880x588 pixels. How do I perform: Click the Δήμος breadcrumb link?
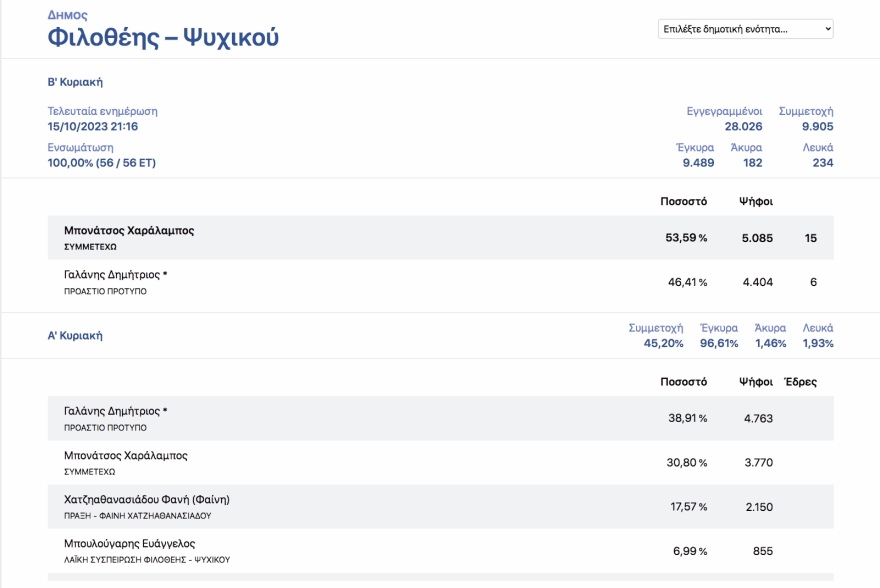pos(67,16)
